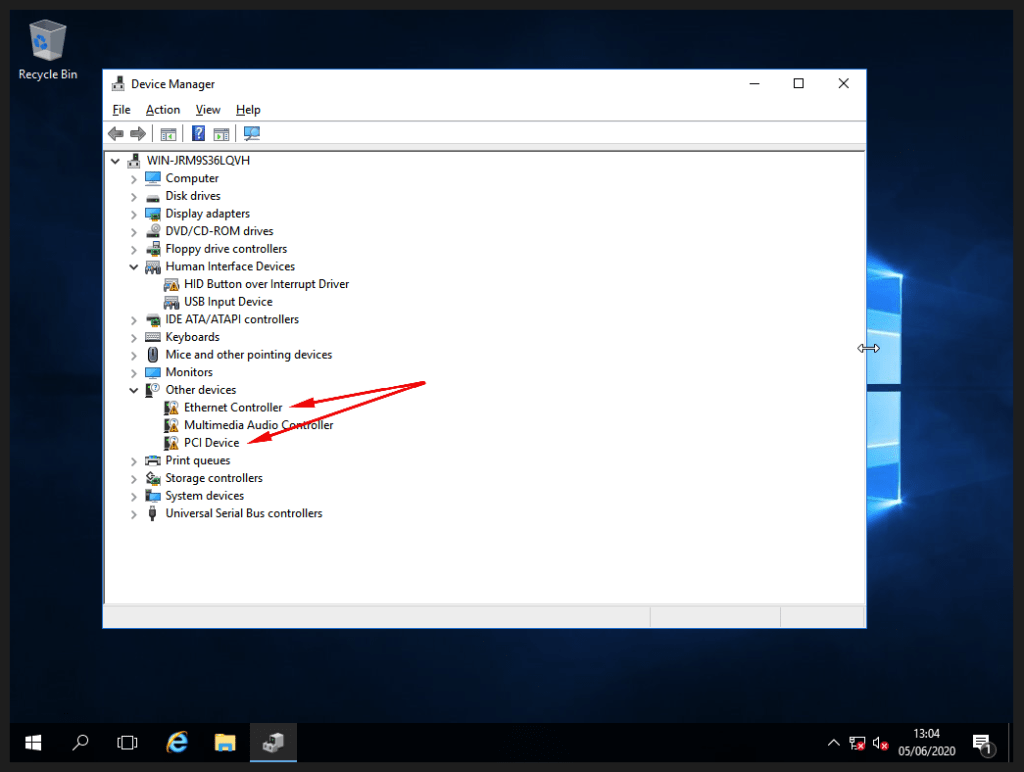Click the Start button on the taskbar
This screenshot has height=772, width=1024.
pos(33,743)
